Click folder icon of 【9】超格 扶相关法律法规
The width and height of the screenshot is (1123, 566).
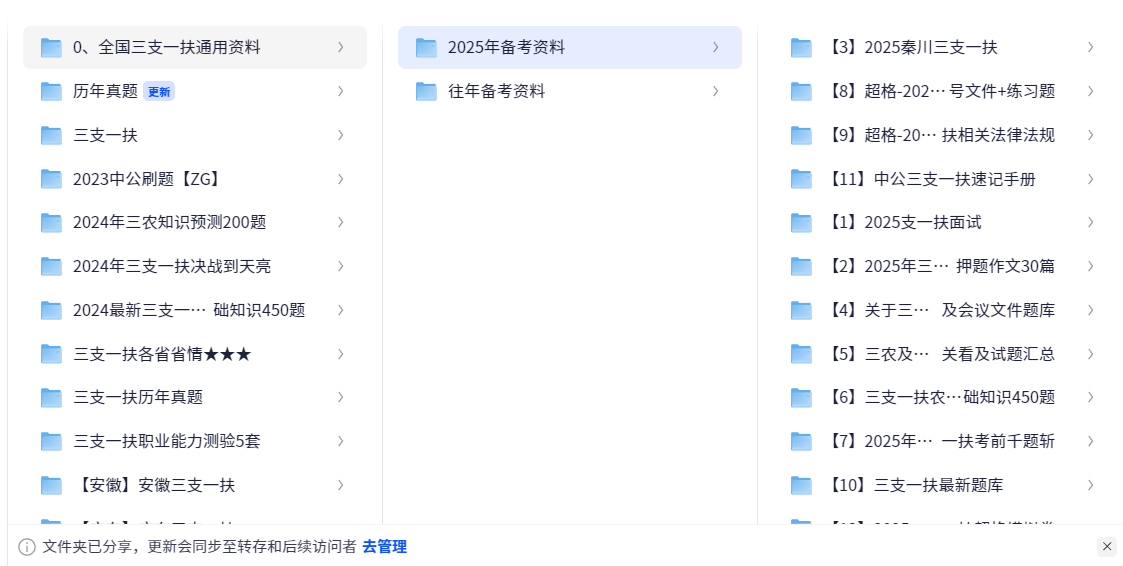point(801,135)
